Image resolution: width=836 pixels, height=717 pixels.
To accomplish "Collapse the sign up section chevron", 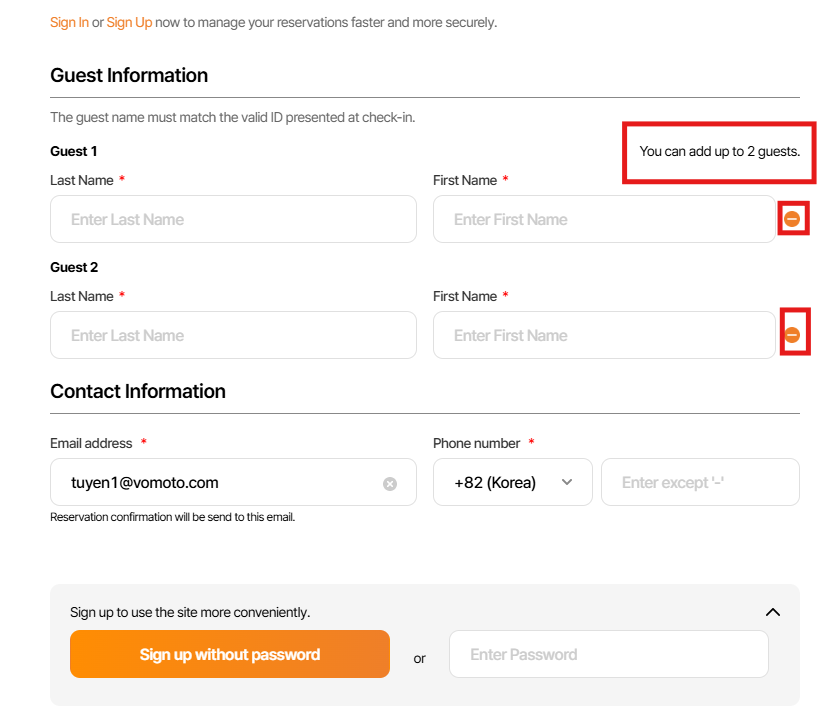I will [772, 612].
